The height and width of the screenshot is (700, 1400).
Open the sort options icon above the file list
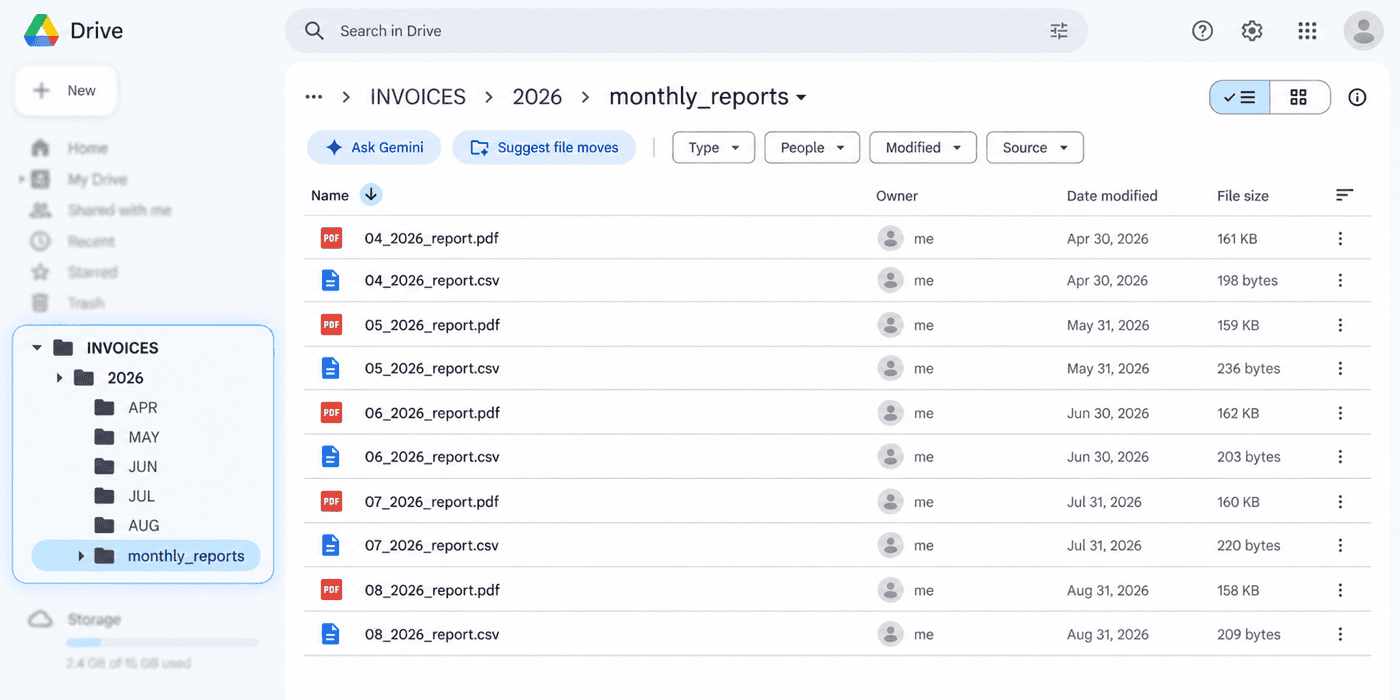[1345, 195]
